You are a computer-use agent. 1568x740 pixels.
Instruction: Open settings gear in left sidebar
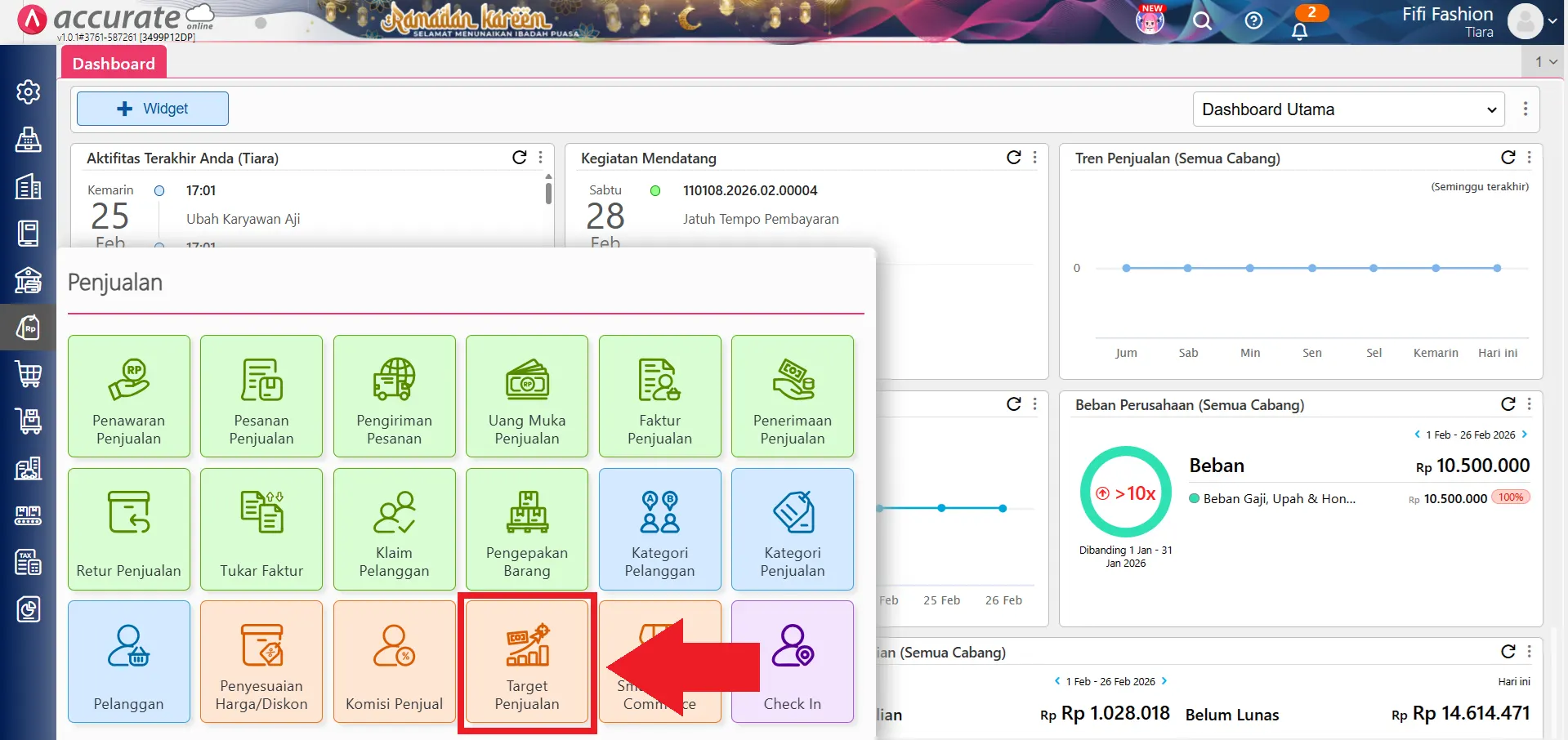pyautogui.click(x=29, y=92)
